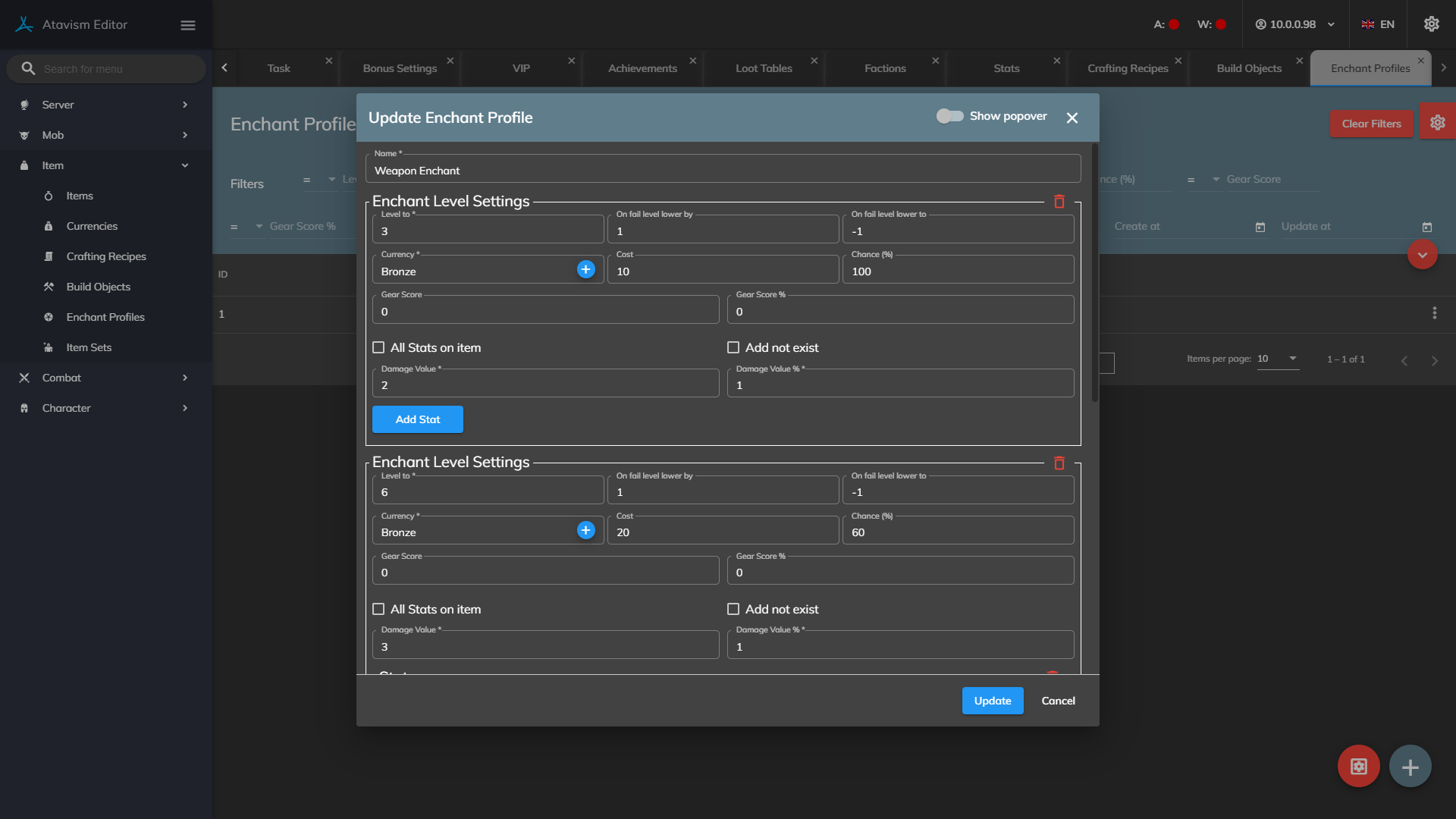Delete the first Enchant Level Settings block
This screenshot has height=819, width=1456.
(1059, 202)
